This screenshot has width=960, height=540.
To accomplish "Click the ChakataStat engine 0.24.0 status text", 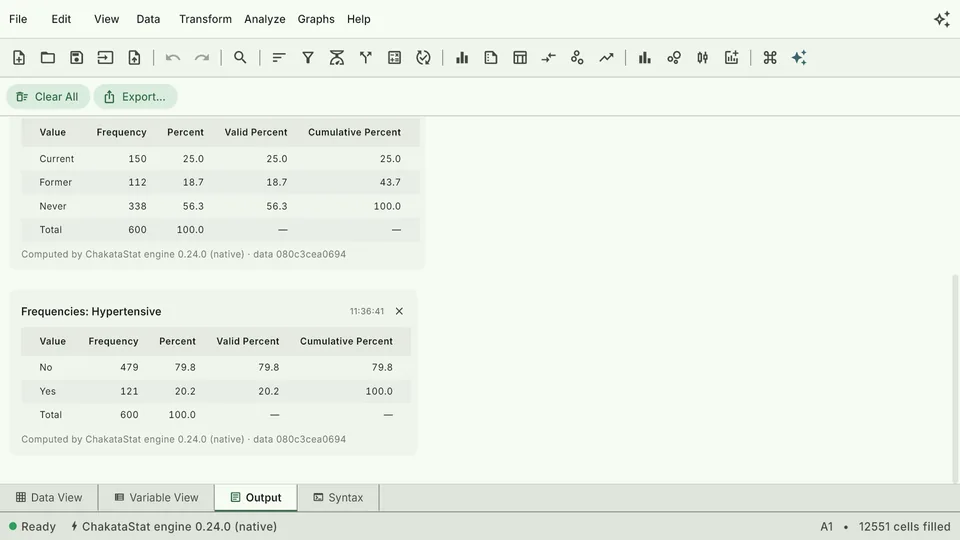I will pyautogui.click(x=174, y=527).
